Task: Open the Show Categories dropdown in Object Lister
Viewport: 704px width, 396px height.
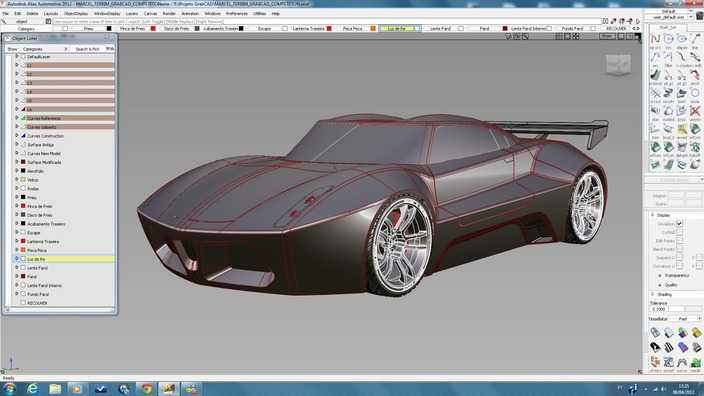Action: pyautogui.click(x=45, y=48)
